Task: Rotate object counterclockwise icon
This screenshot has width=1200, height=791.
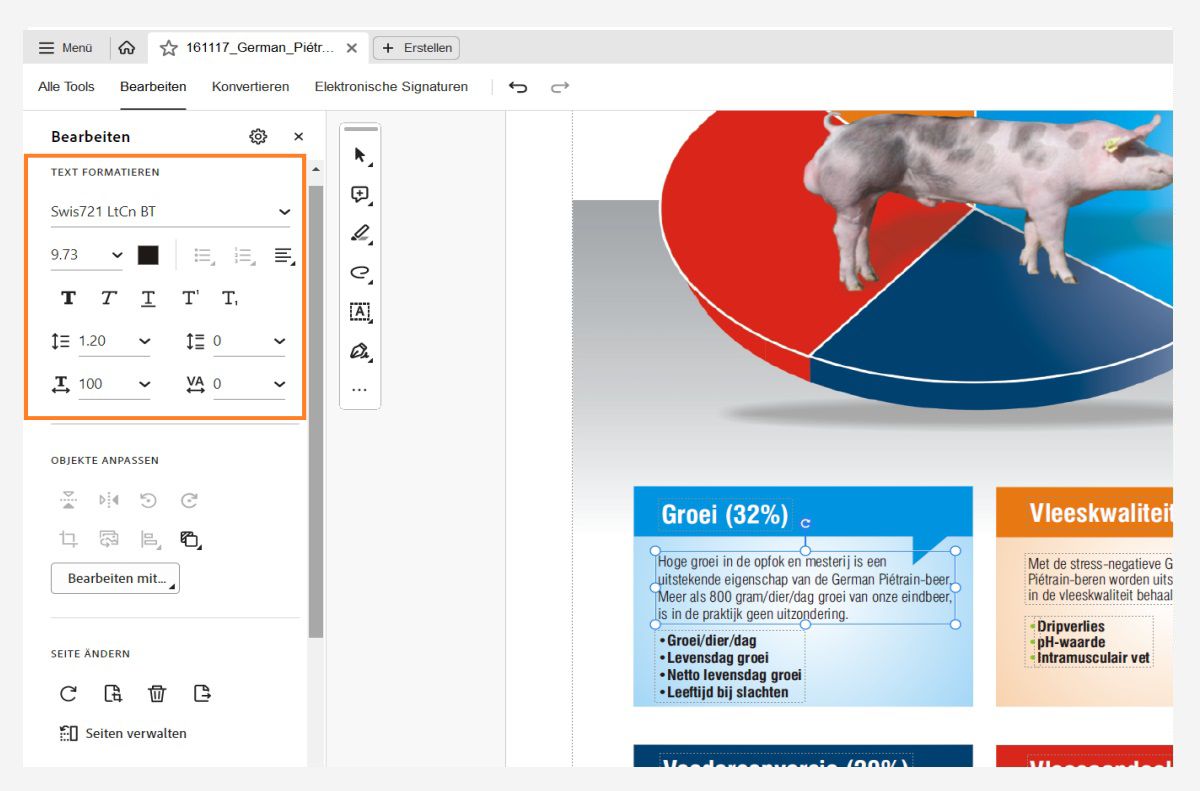Action: [x=148, y=500]
